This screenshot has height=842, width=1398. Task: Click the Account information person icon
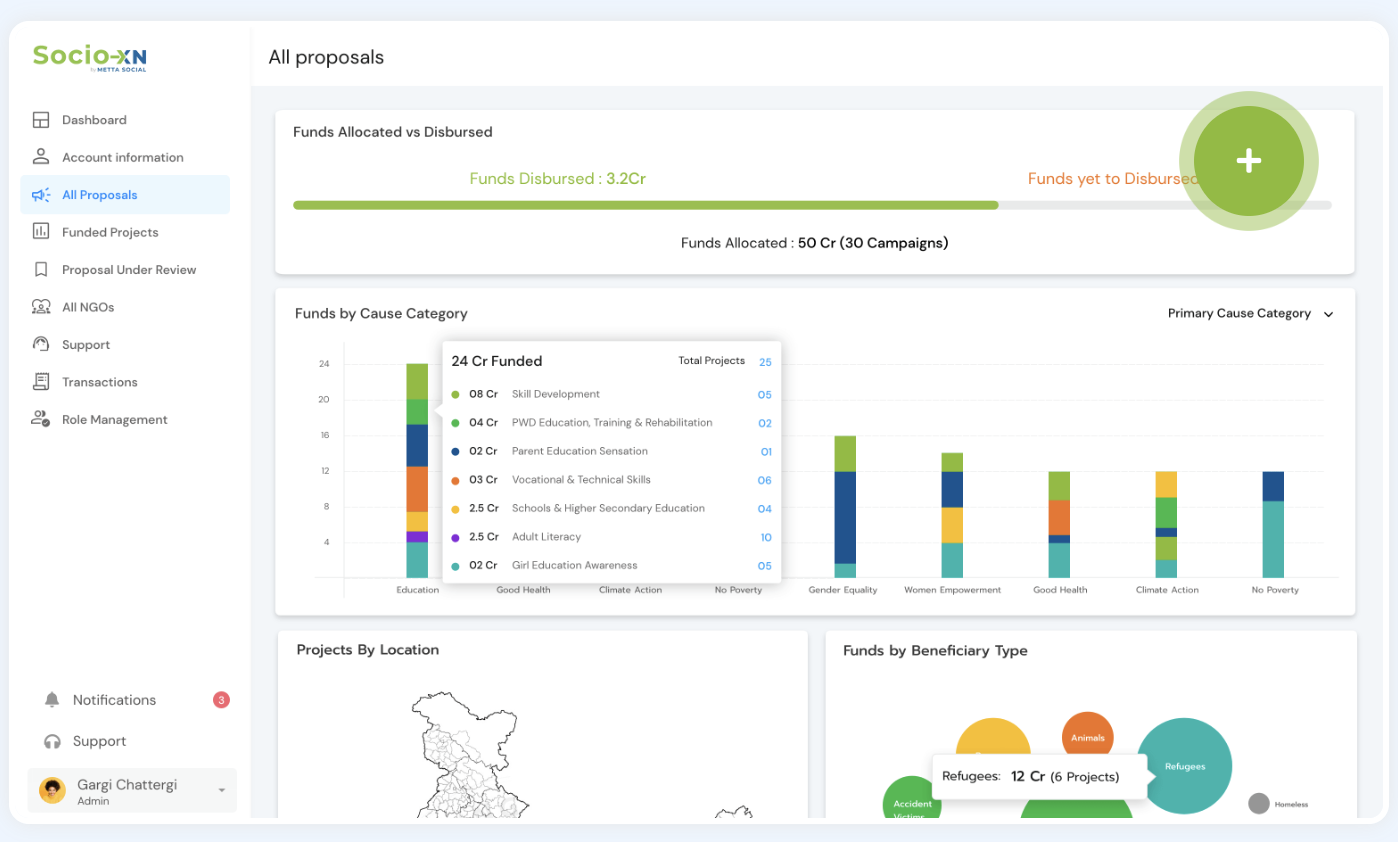41,157
